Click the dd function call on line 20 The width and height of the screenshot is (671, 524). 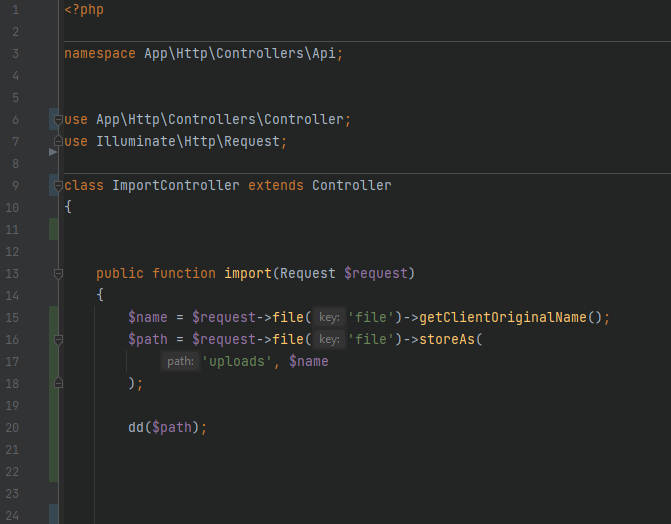click(x=136, y=428)
